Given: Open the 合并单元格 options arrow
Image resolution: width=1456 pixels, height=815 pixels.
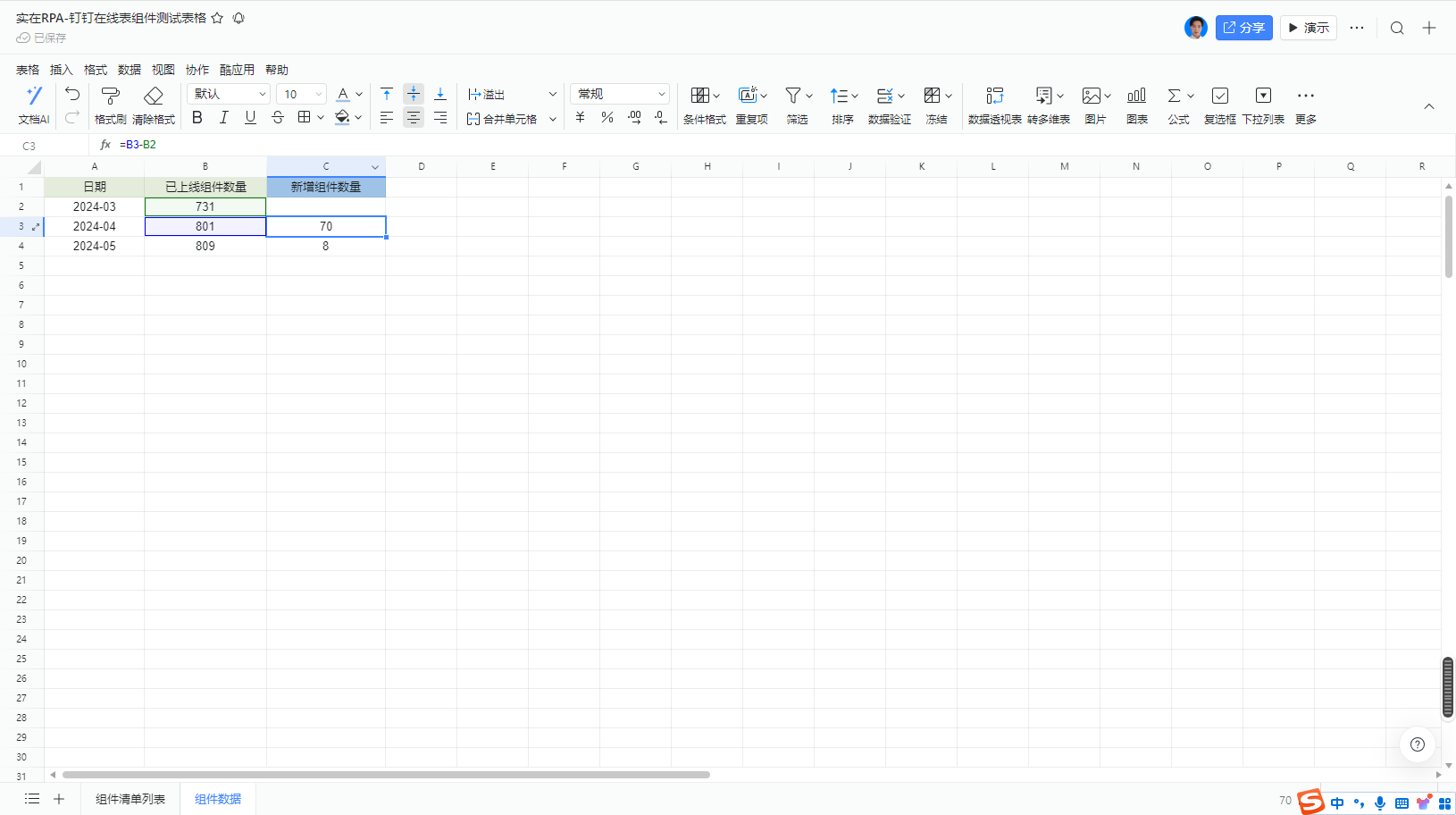Looking at the screenshot, I should click(x=553, y=119).
